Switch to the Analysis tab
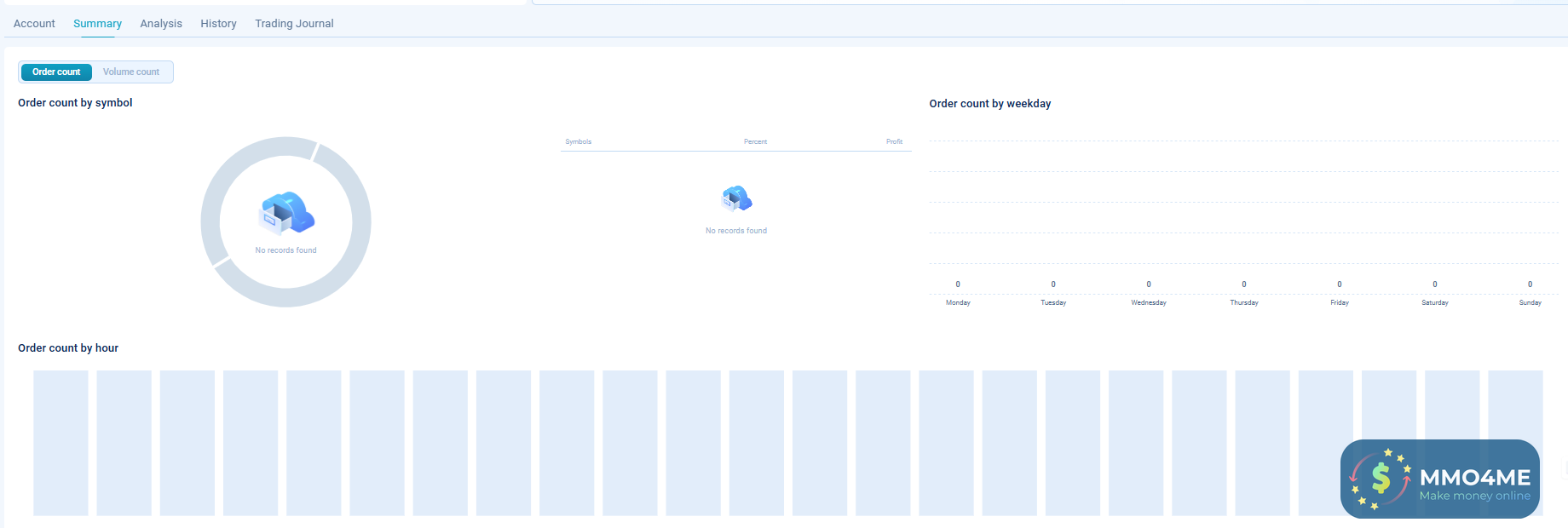This screenshot has height=528, width=1568. pyautogui.click(x=161, y=24)
